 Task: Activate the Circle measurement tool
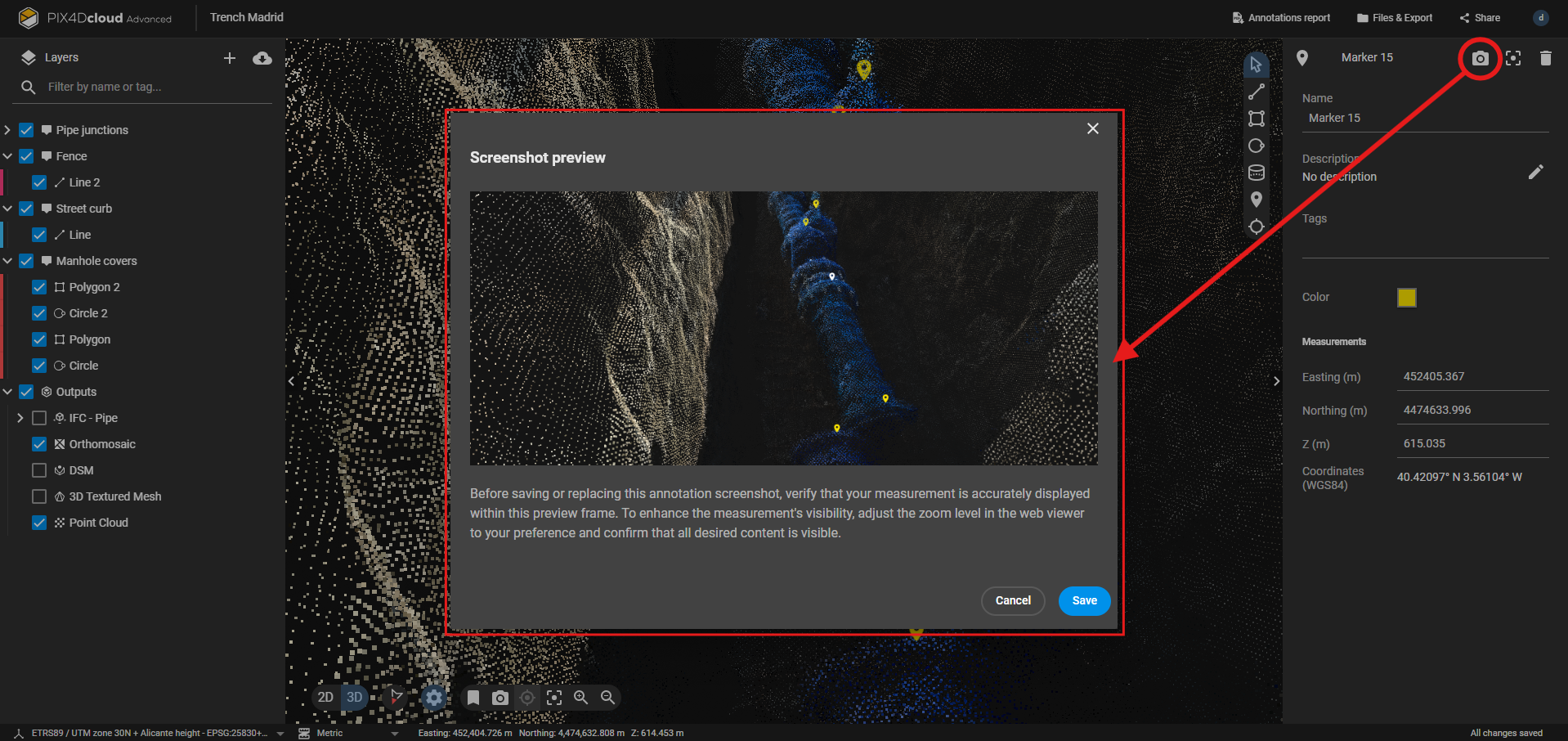pyautogui.click(x=1257, y=145)
